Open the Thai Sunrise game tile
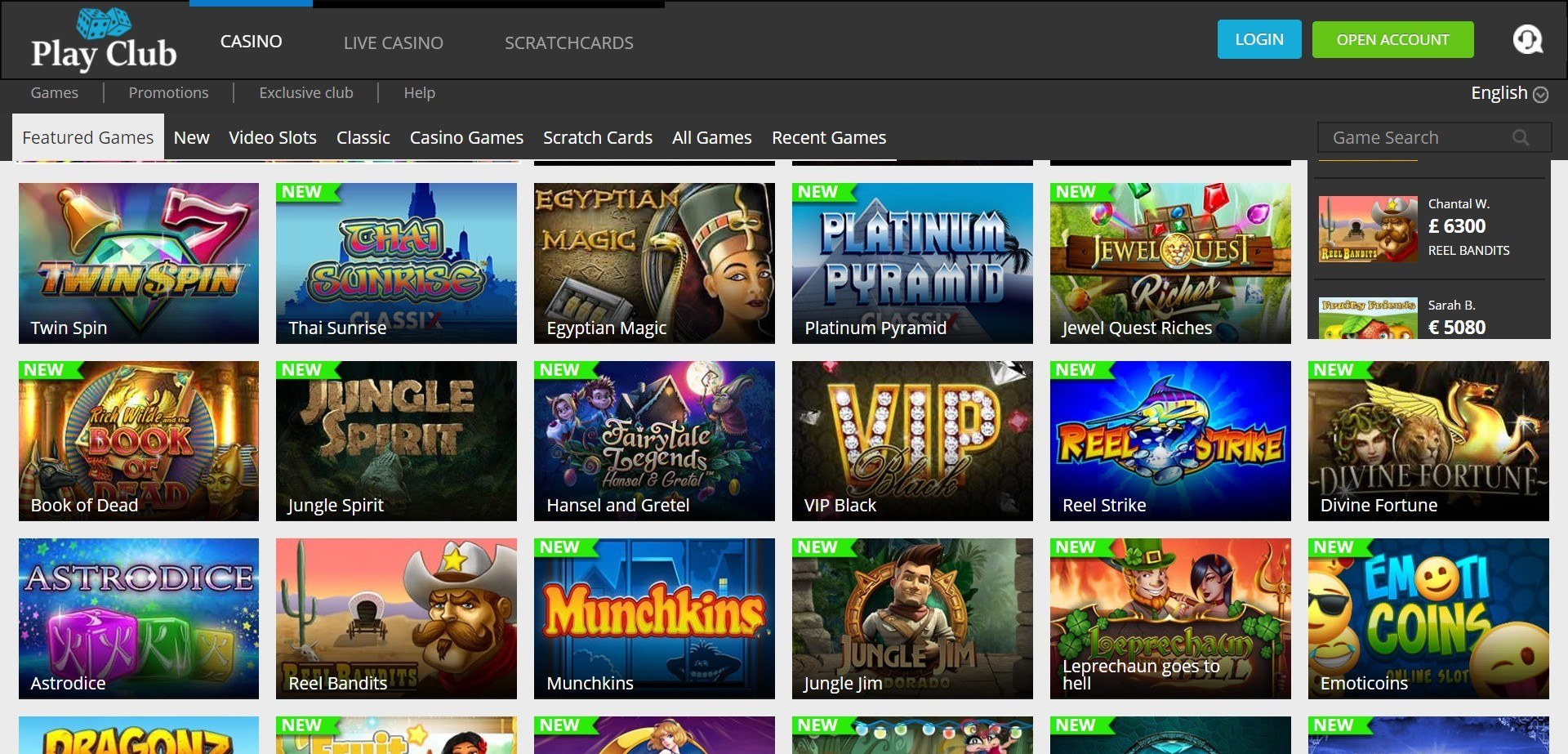This screenshot has width=1568, height=754. (396, 263)
